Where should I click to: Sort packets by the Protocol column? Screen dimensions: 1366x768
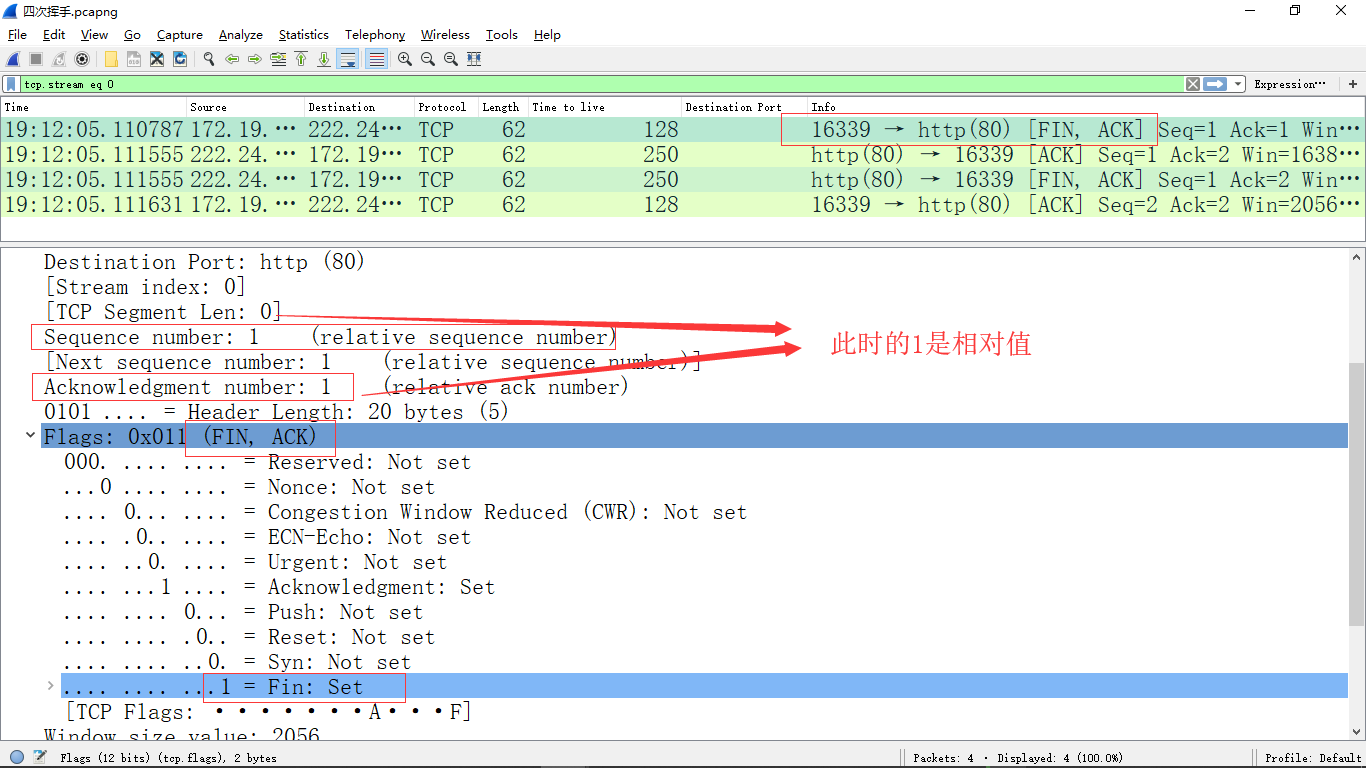(x=447, y=107)
